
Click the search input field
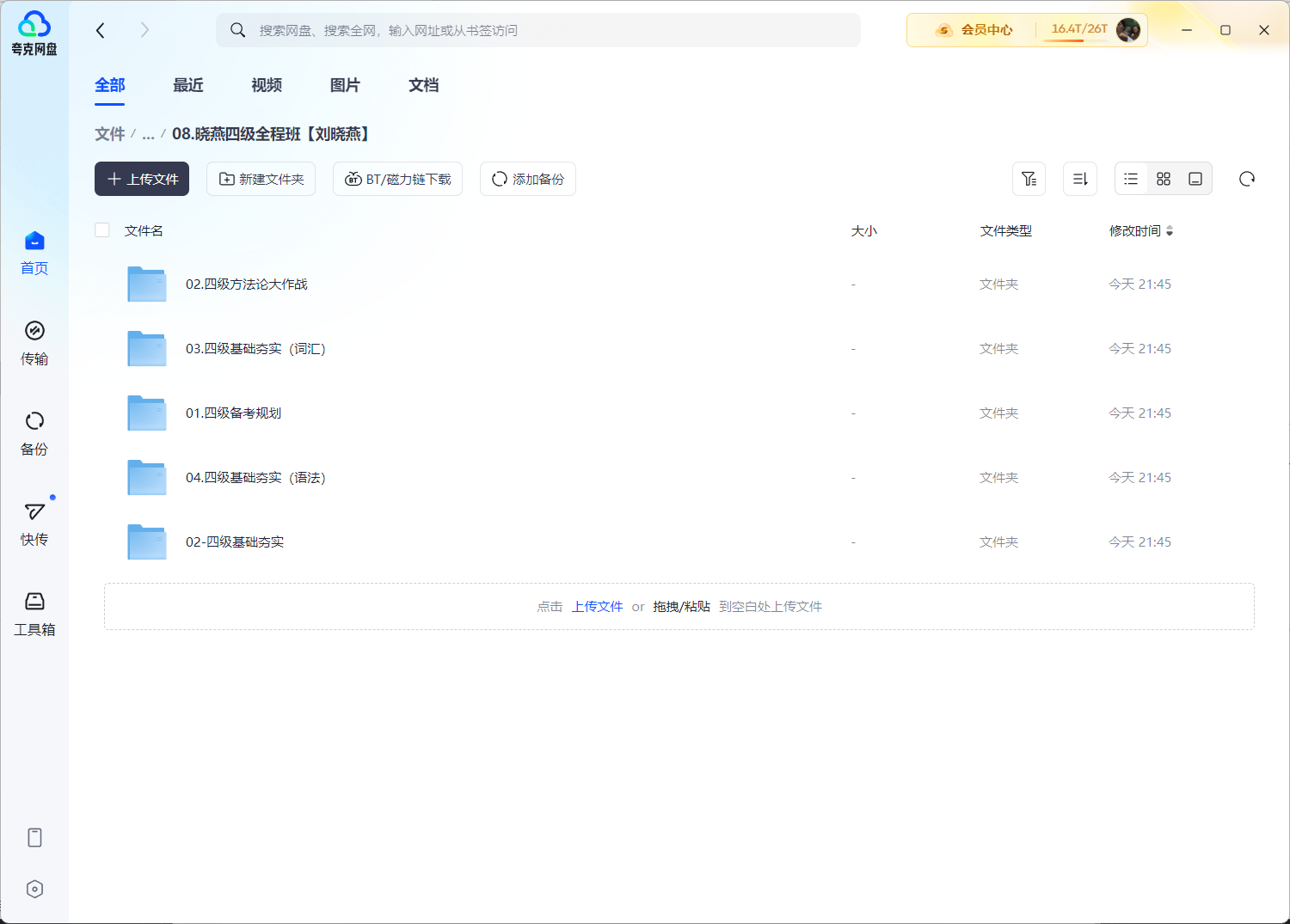(x=538, y=30)
